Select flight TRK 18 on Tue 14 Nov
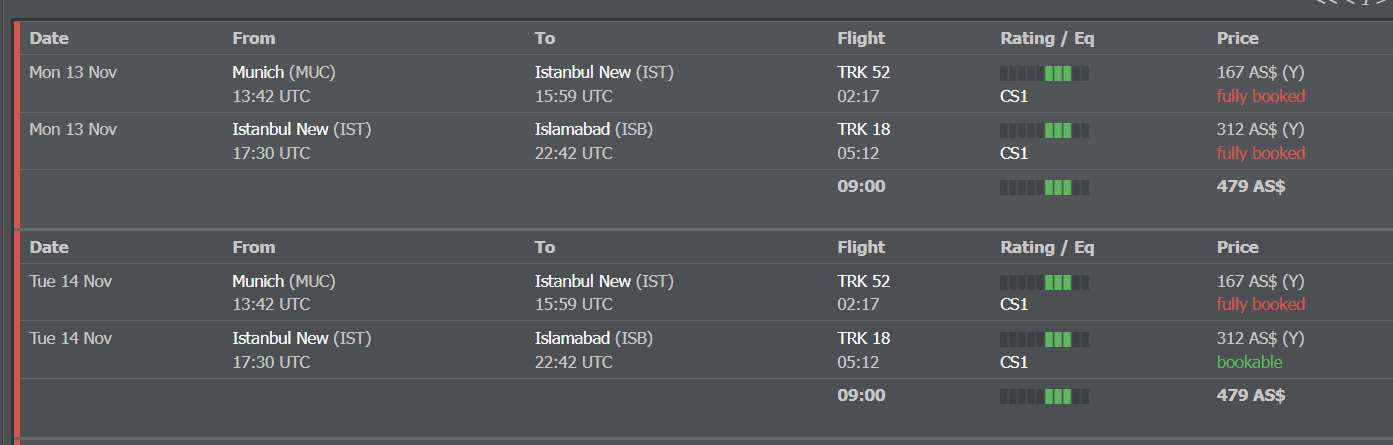Viewport: 1393px width, 445px height. 863,338
